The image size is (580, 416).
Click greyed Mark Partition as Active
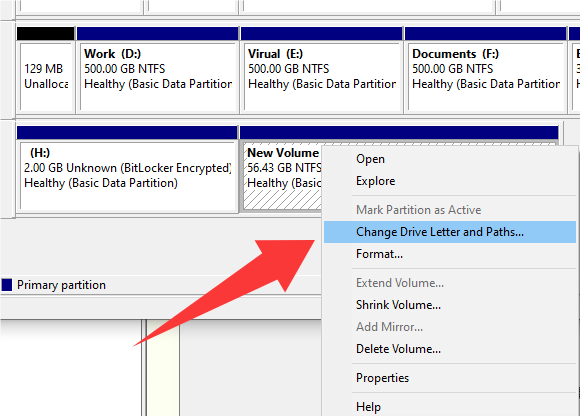(x=449, y=210)
